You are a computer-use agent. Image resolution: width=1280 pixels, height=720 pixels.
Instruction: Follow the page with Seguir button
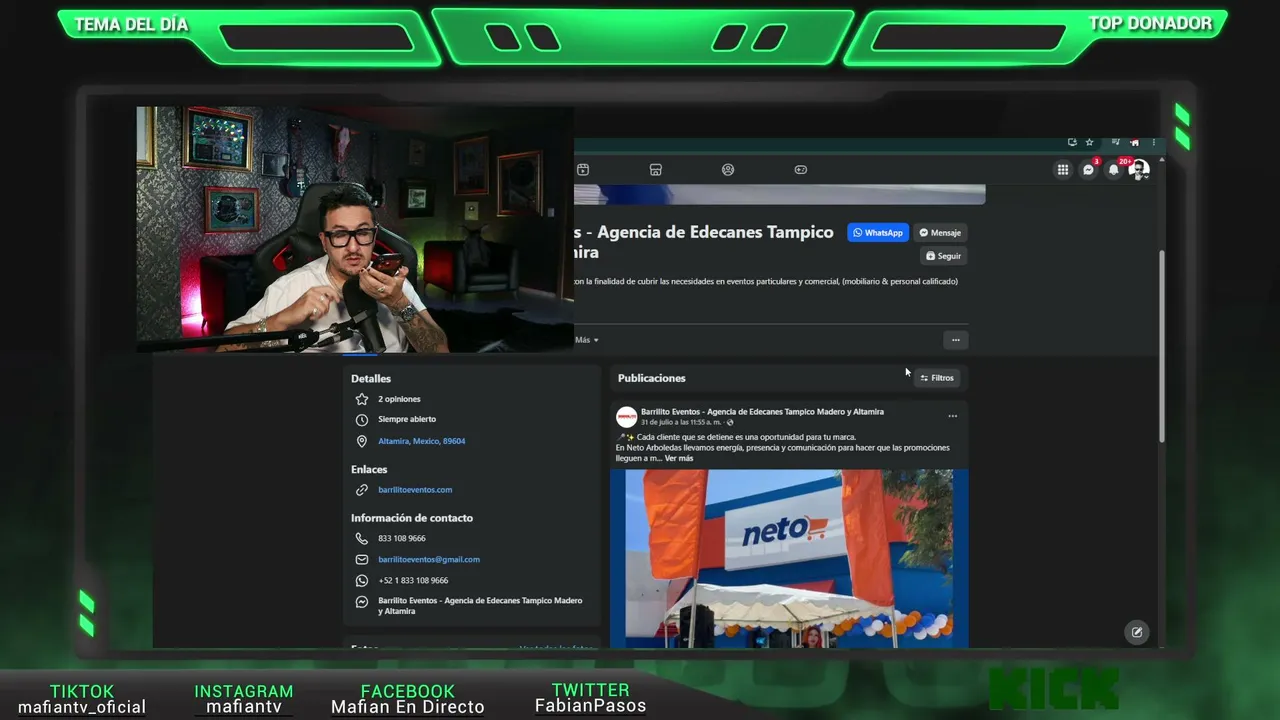point(943,256)
